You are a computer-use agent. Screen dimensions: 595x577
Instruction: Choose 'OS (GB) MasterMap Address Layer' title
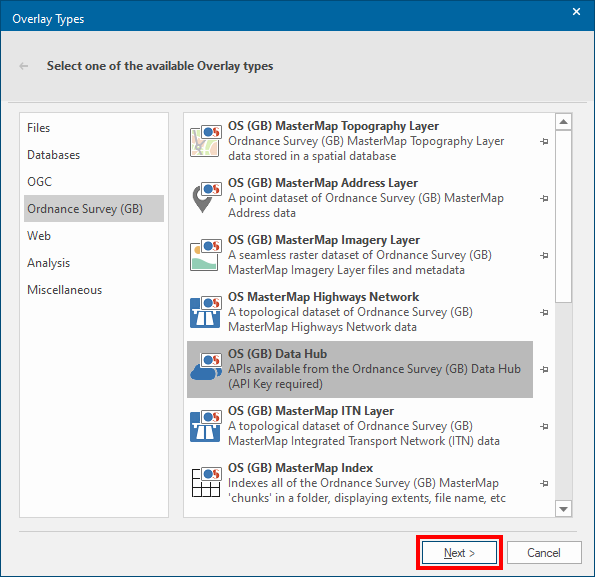click(x=323, y=183)
